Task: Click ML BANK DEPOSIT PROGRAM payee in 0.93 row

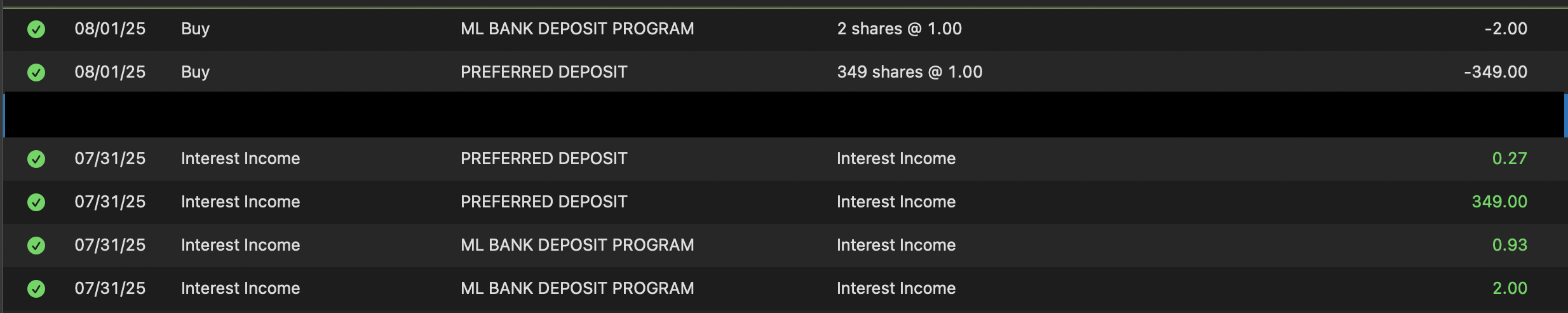Action: 577,245
